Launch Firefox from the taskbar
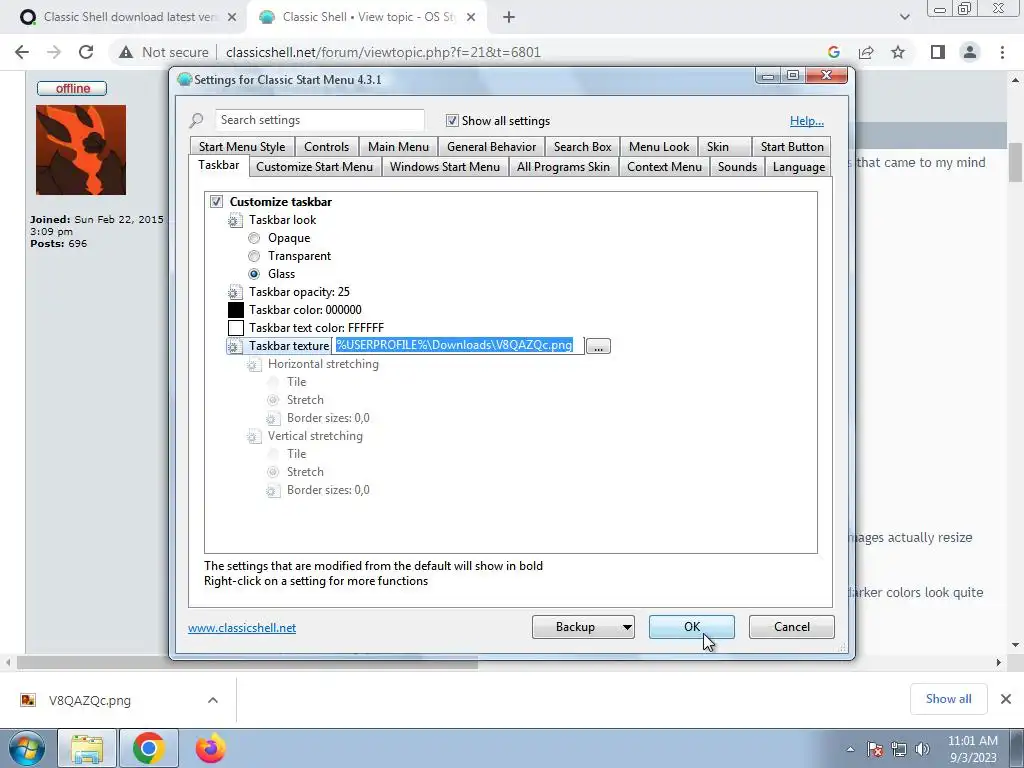The width and height of the screenshot is (1024, 768). click(210, 749)
